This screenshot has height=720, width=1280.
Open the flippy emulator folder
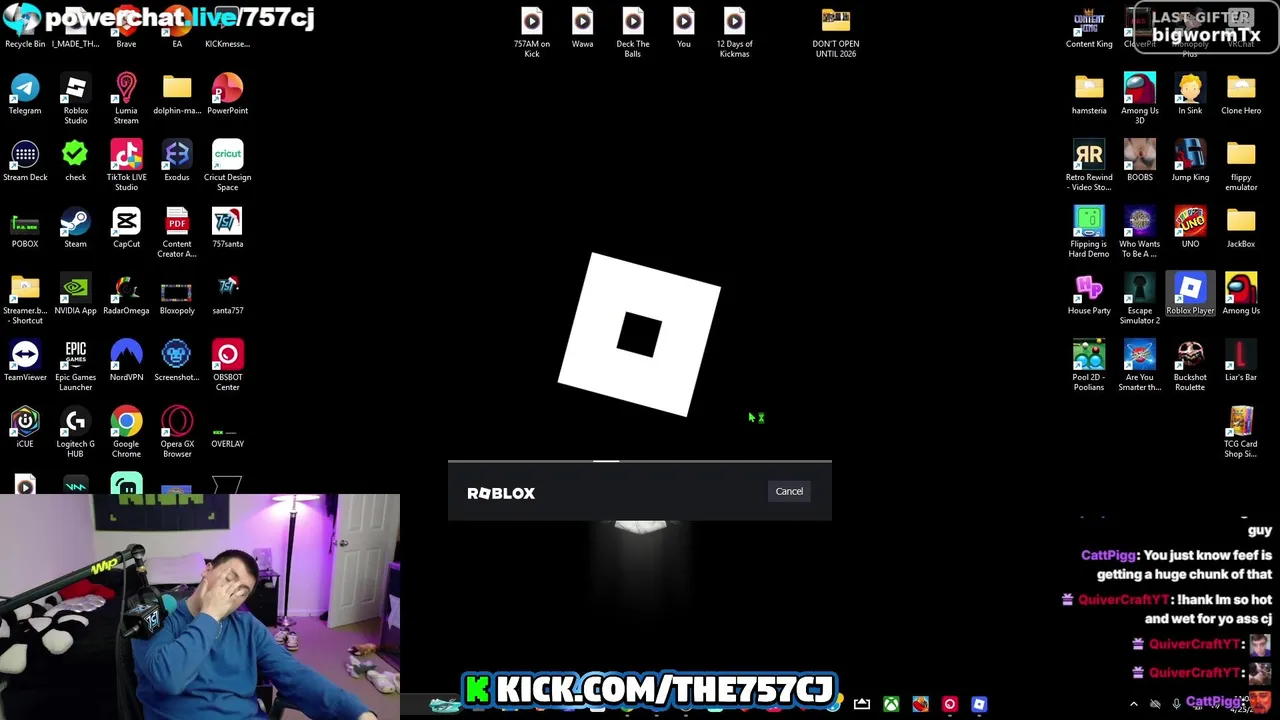pyautogui.click(x=1241, y=165)
